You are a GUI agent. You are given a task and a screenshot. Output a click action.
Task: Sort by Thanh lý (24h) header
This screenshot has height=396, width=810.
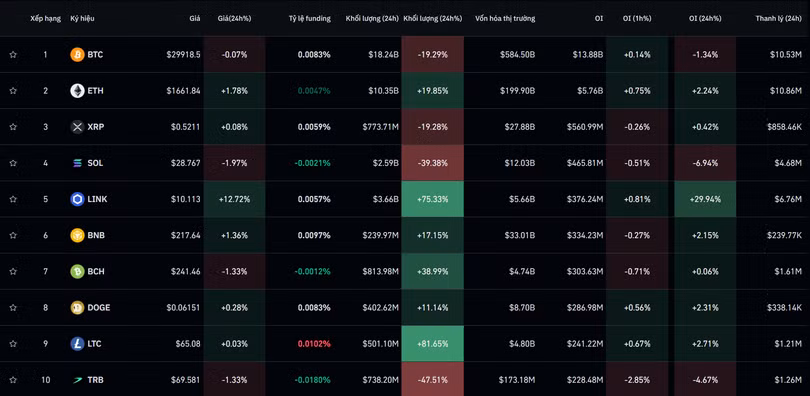coord(778,19)
